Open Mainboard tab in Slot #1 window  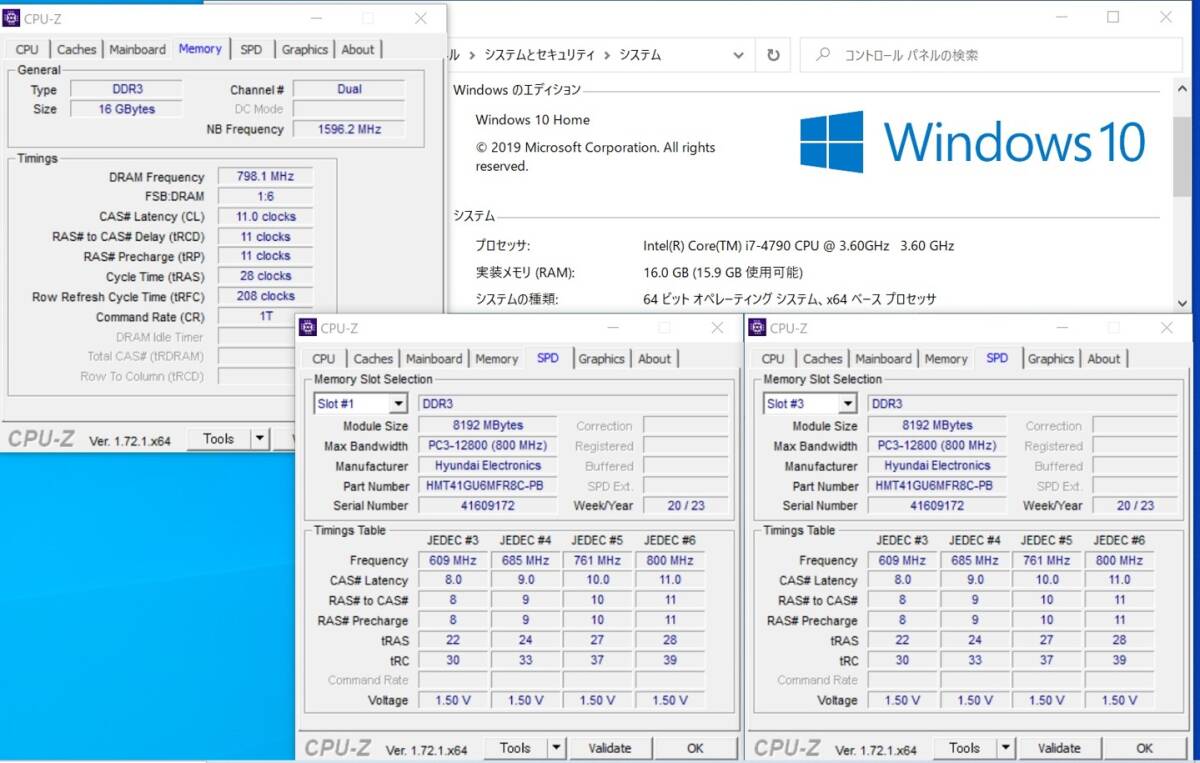point(434,358)
